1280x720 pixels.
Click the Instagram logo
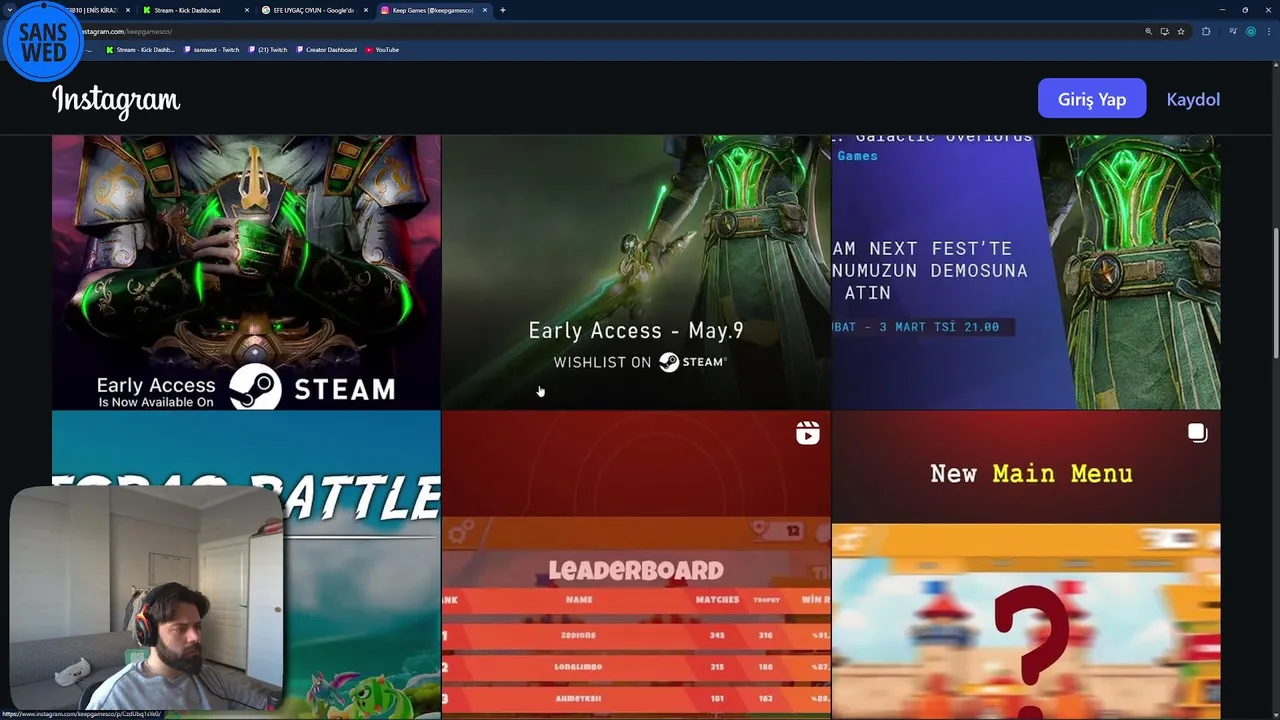pyautogui.click(x=116, y=100)
